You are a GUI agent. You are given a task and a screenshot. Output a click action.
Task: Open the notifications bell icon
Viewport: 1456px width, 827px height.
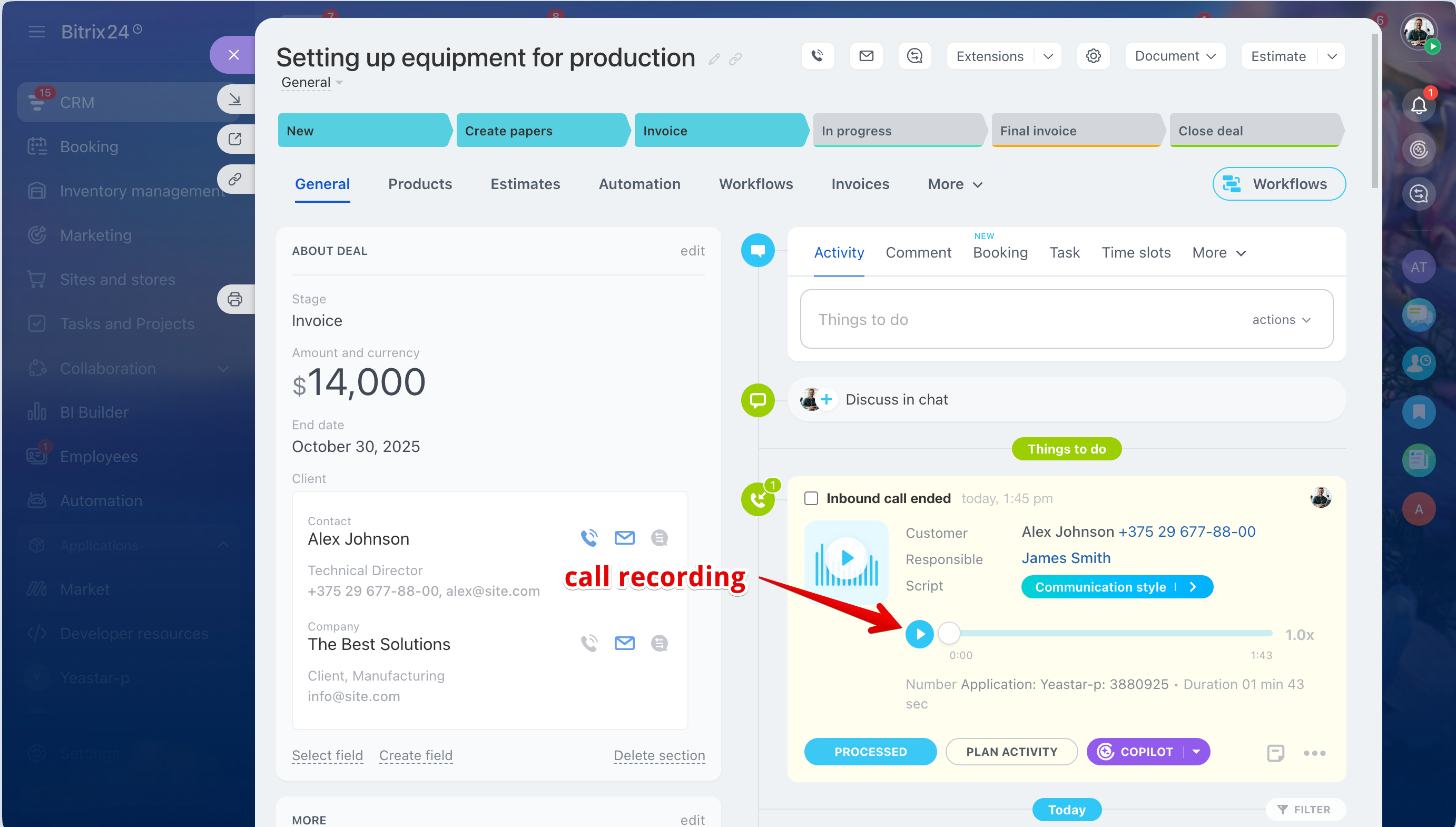point(1418,105)
